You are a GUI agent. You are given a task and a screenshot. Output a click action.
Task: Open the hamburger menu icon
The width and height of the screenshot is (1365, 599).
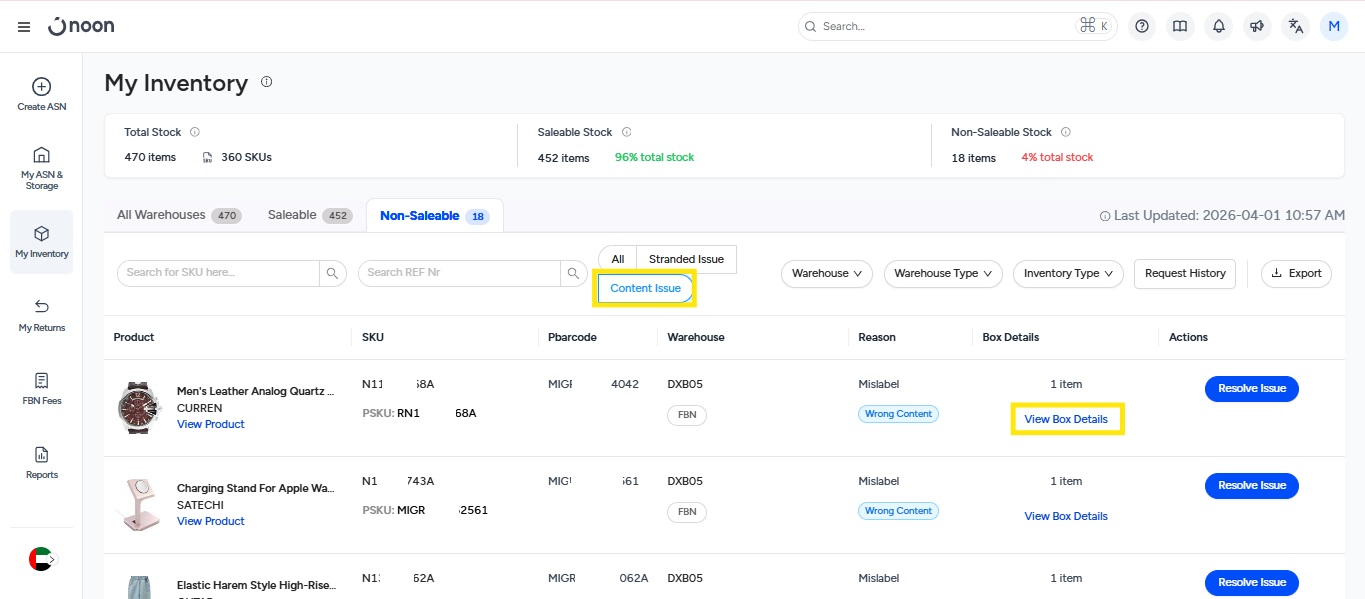24,27
